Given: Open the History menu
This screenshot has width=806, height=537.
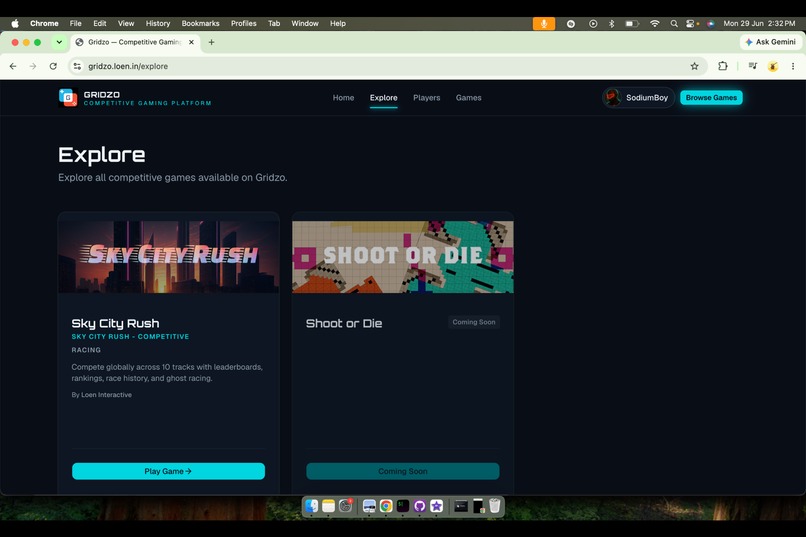Looking at the screenshot, I should tap(158, 24).
